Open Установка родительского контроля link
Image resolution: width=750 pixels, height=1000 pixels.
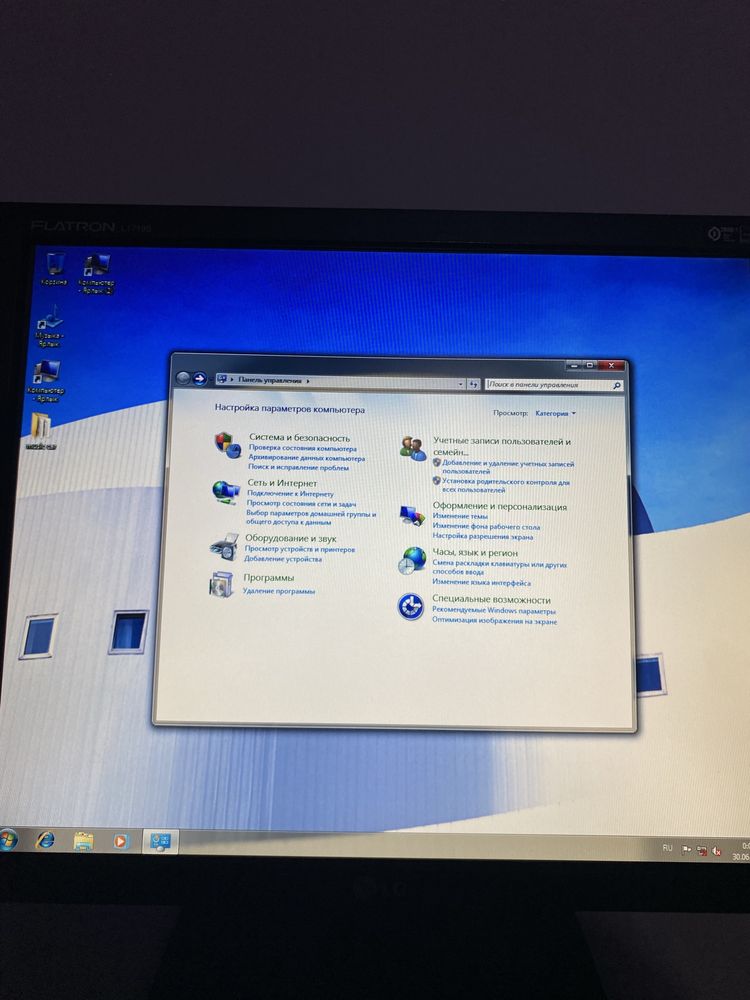(x=506, y=486)
